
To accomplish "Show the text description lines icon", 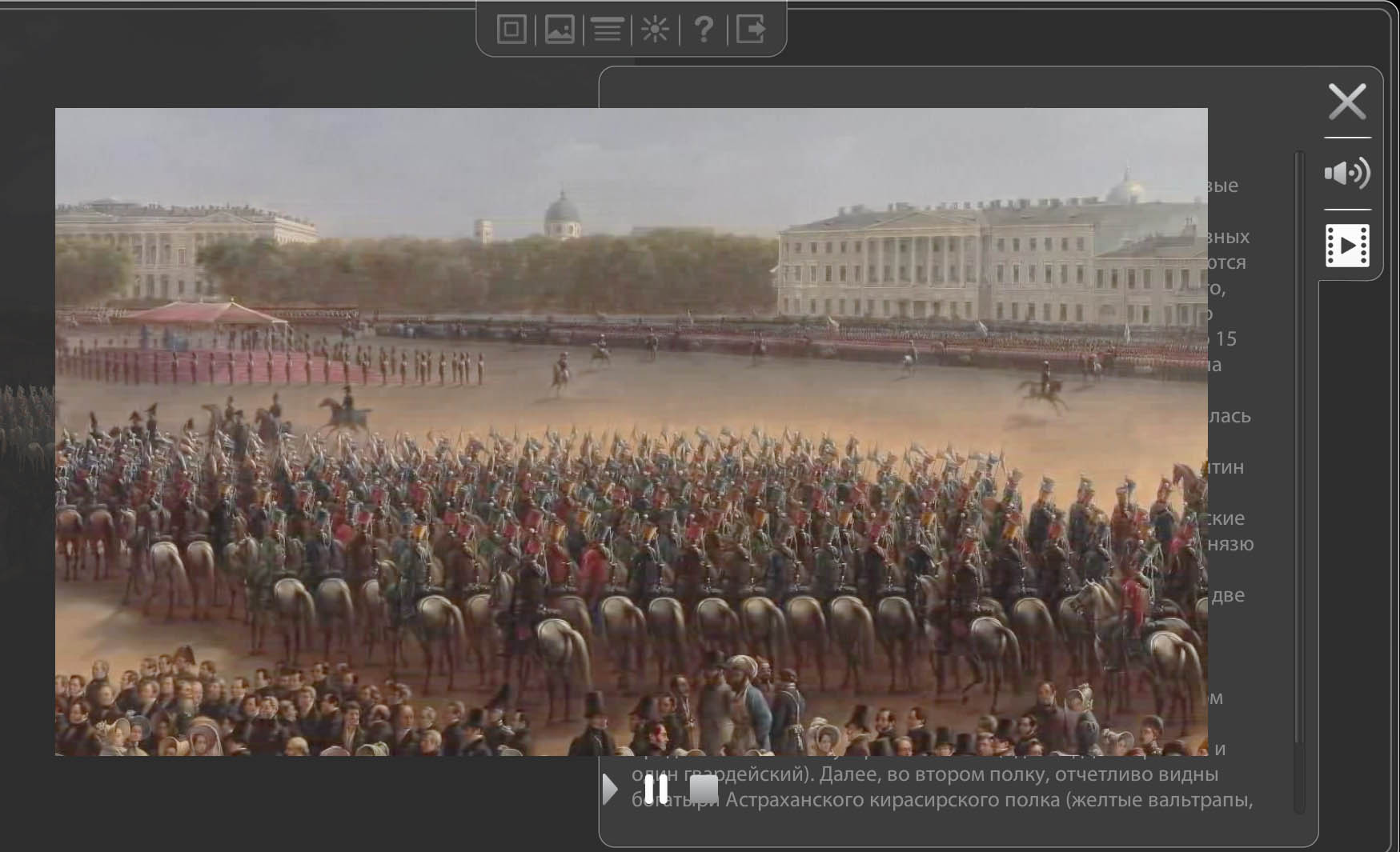I will pyautogui.click(x=608, y=30).
